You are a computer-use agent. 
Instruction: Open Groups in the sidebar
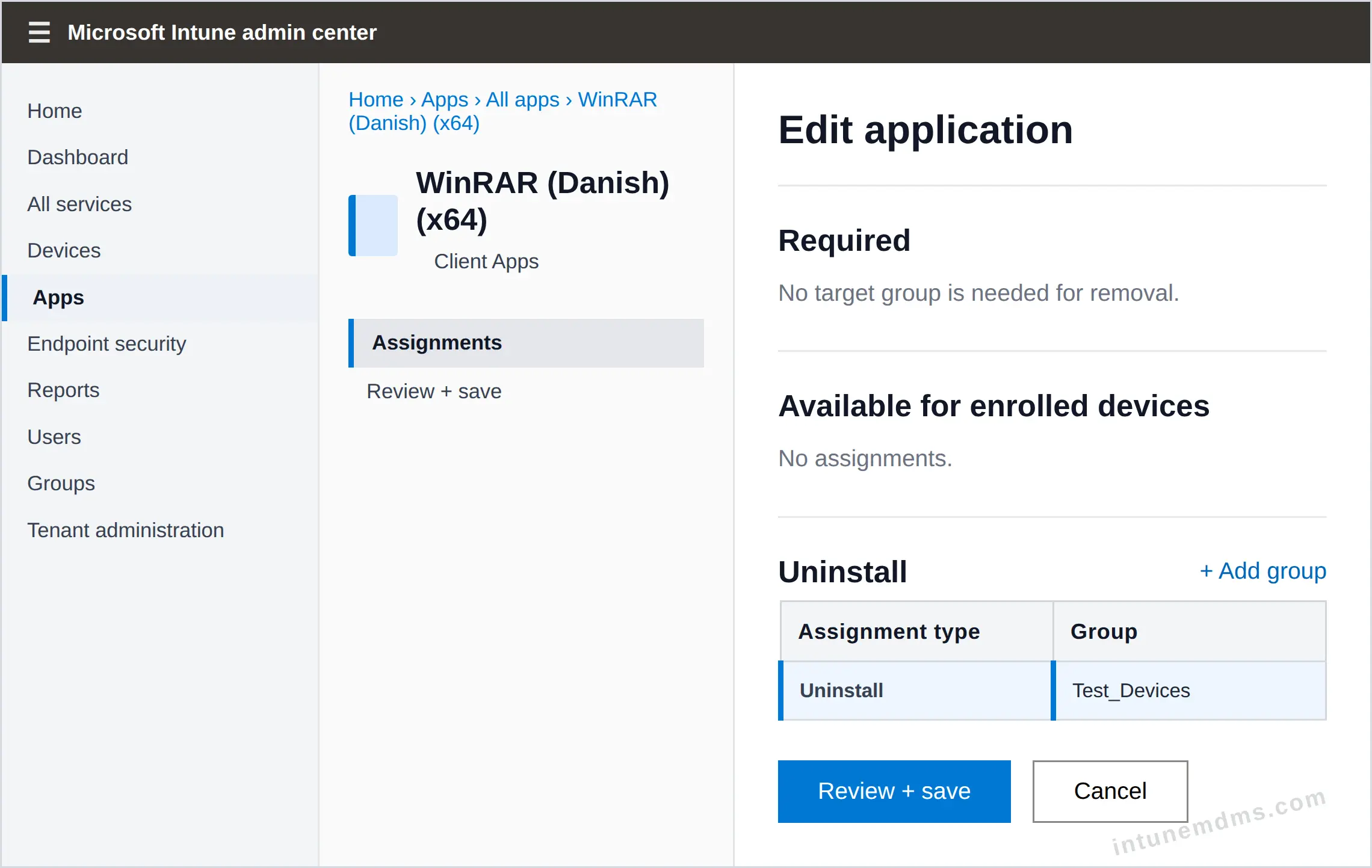click(x=61, y=484)
